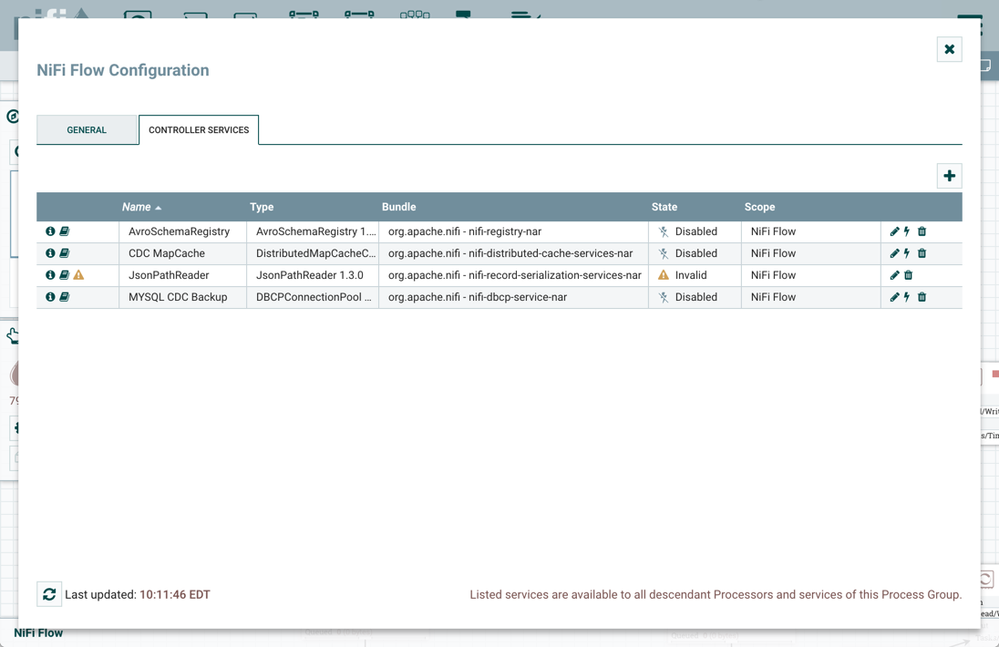999x647 pixels.
Task: Select the Controller Services tab
Action: pos(199,130)
